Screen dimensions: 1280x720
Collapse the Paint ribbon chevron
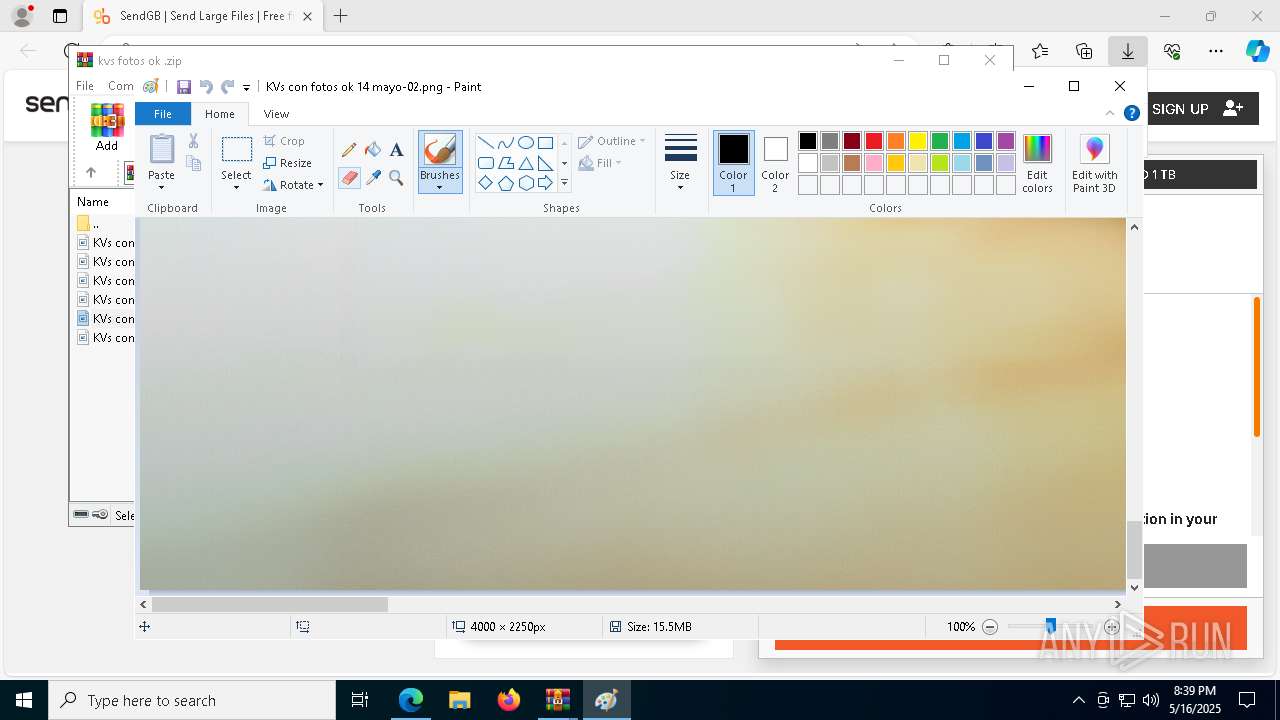(x=1109, y=113)
